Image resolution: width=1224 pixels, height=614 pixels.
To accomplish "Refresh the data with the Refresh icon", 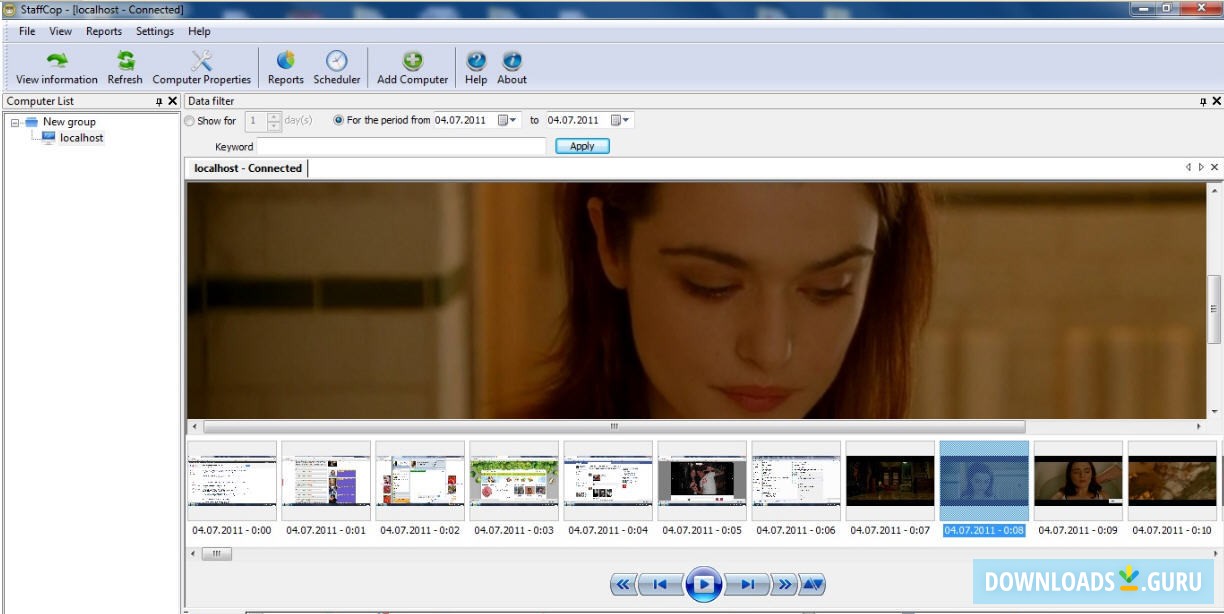I will [x=125, y=68].
